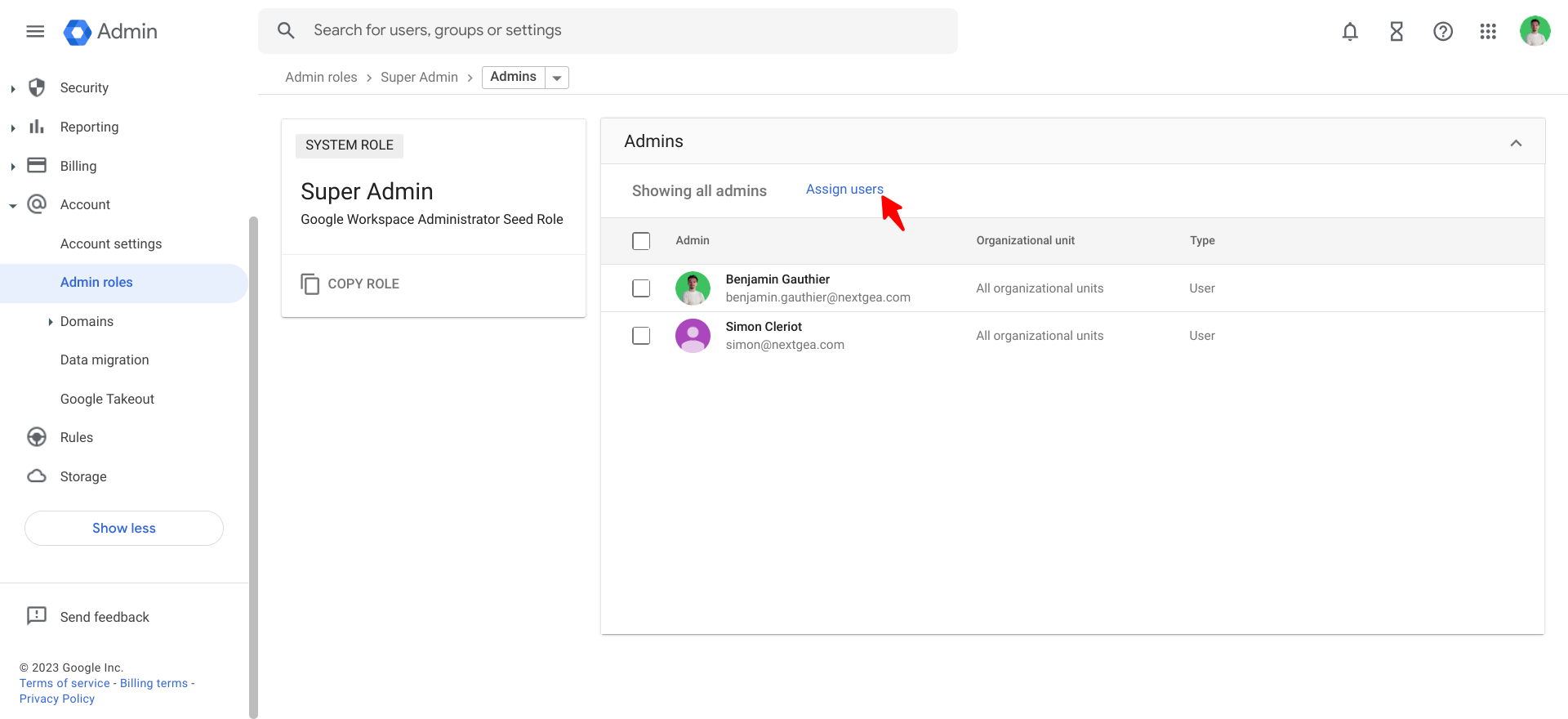Screen dimensions: 1568x719
Task: Expand the Domains submenu arrow
Action: coord(51,322)
